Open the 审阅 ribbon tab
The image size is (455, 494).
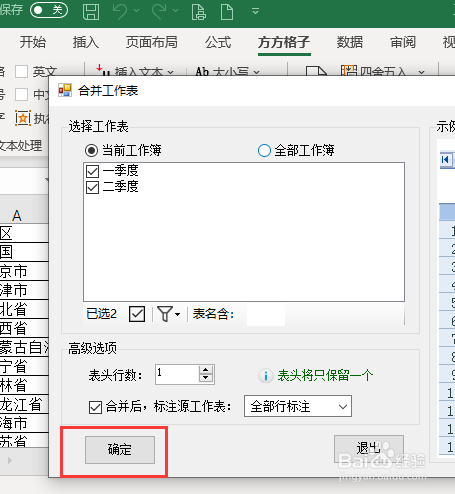pos(403,42)
